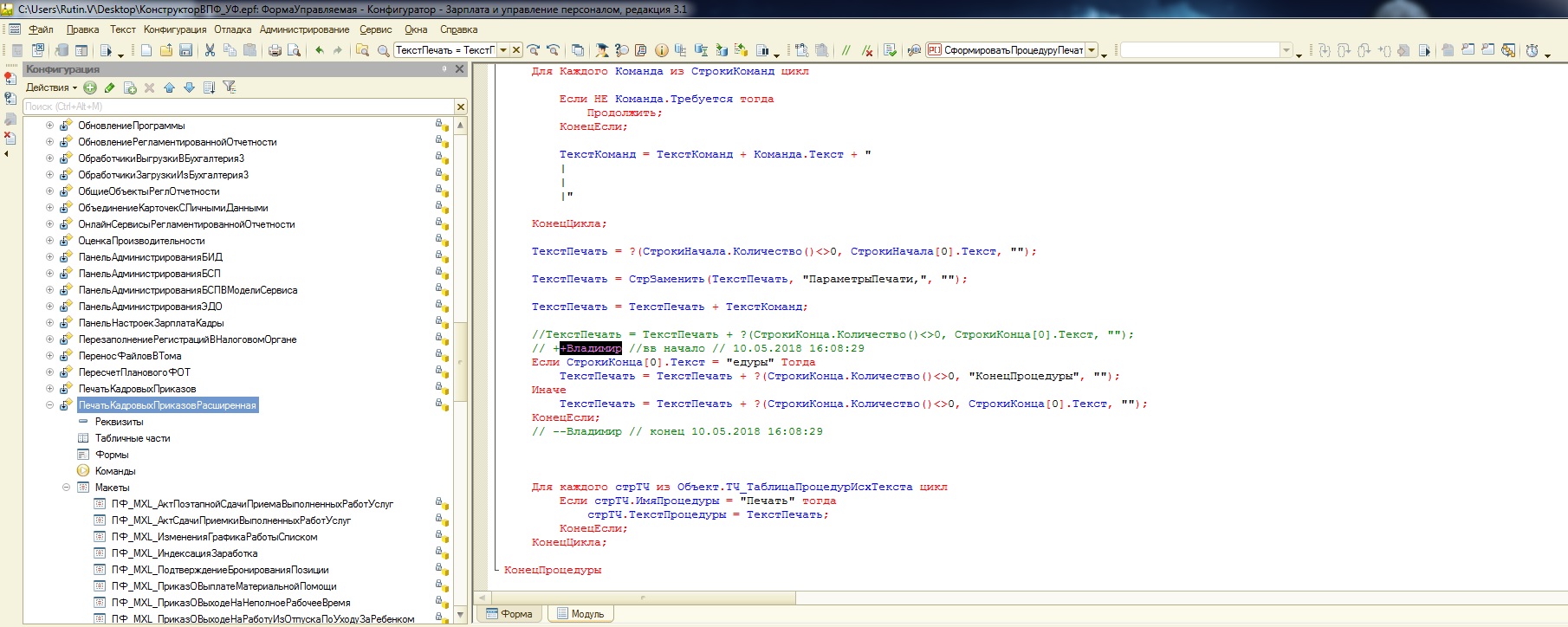Viewport: 1568px width, 627px height.
Task: Select ПФ_MXL_ПриказОВыплатеМатериальнойПомощи template
Action: coord(224,586)
